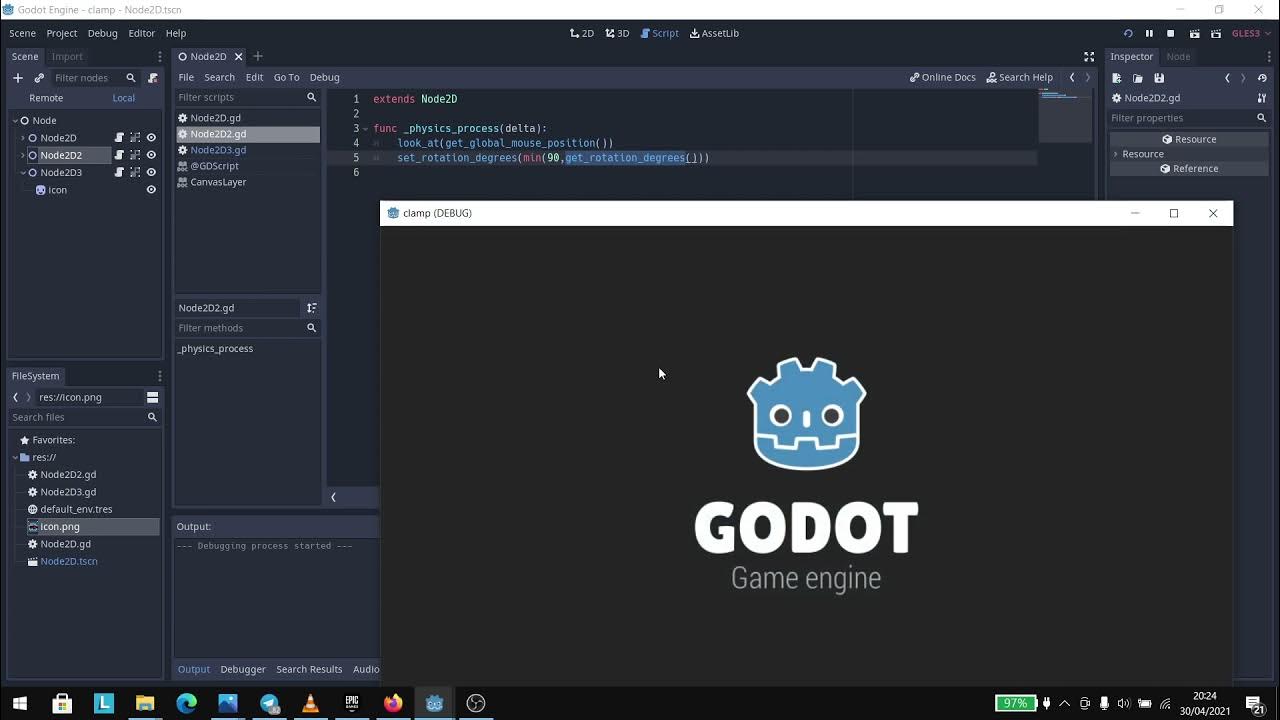Screen dimensions: 1280x720
Task: Open Inspector object history clock icon
Action: click(x=1262, y=77)
